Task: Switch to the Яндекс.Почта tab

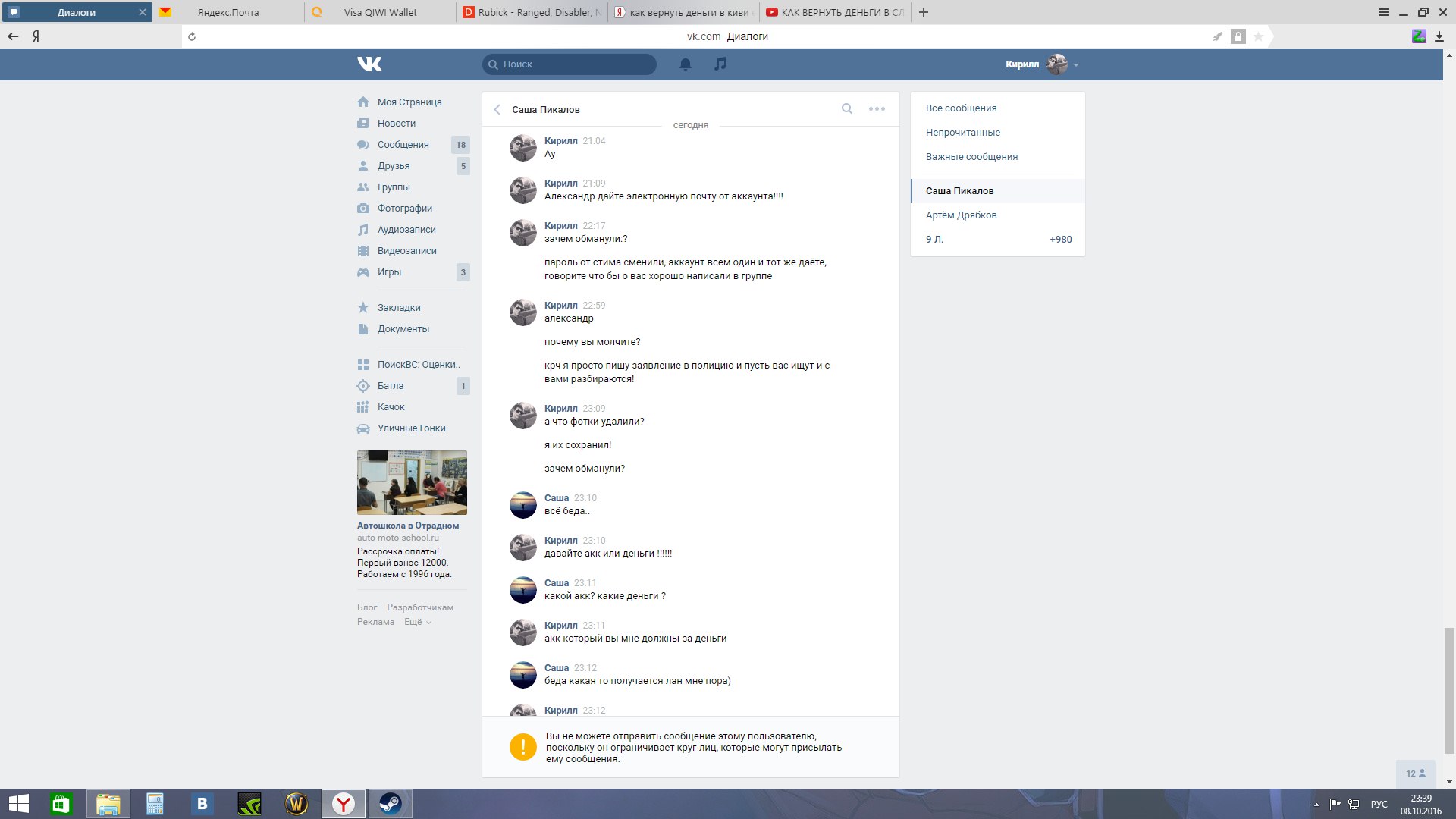Action: (x=227, y=12)
